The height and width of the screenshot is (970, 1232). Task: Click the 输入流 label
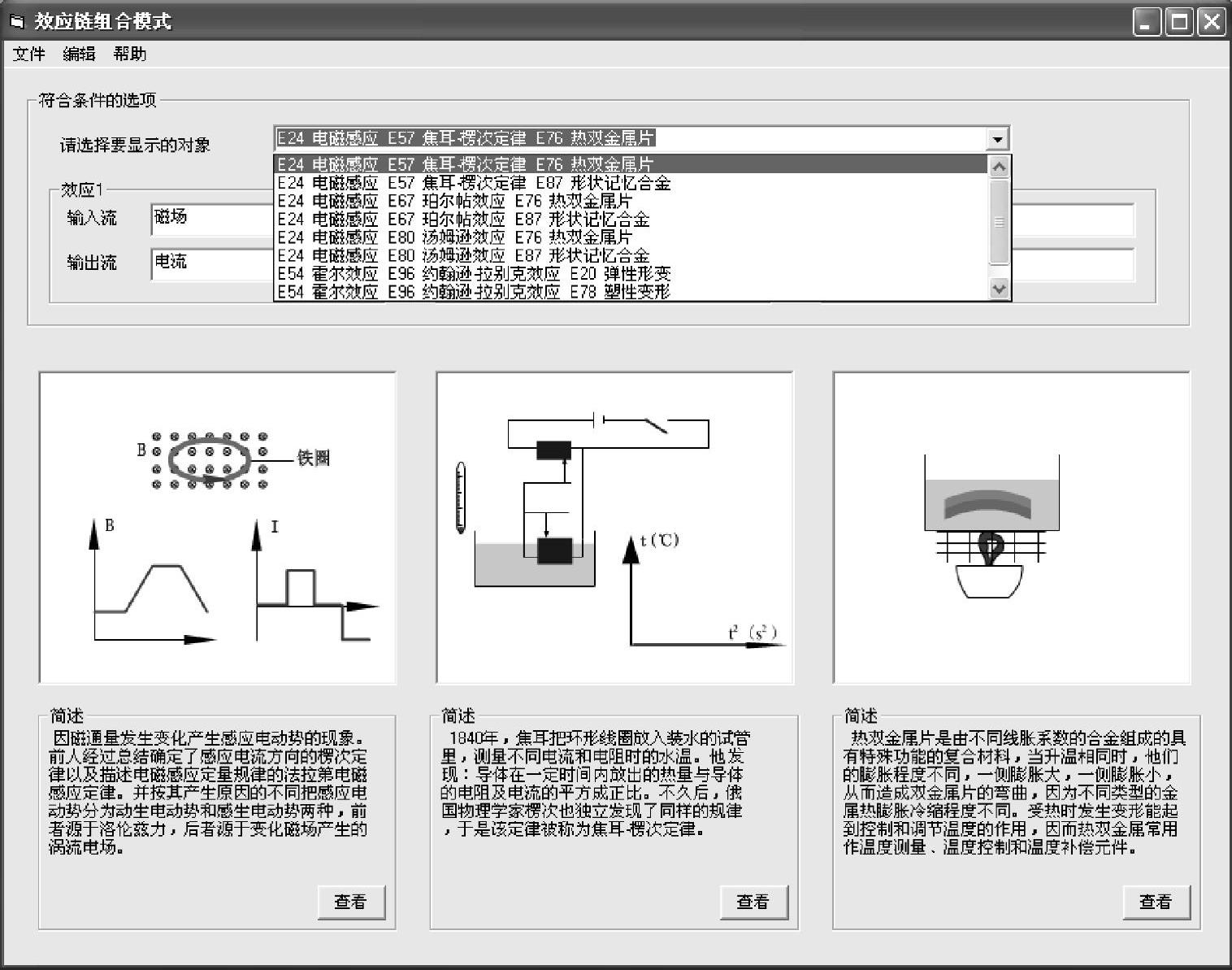[92, 218]
